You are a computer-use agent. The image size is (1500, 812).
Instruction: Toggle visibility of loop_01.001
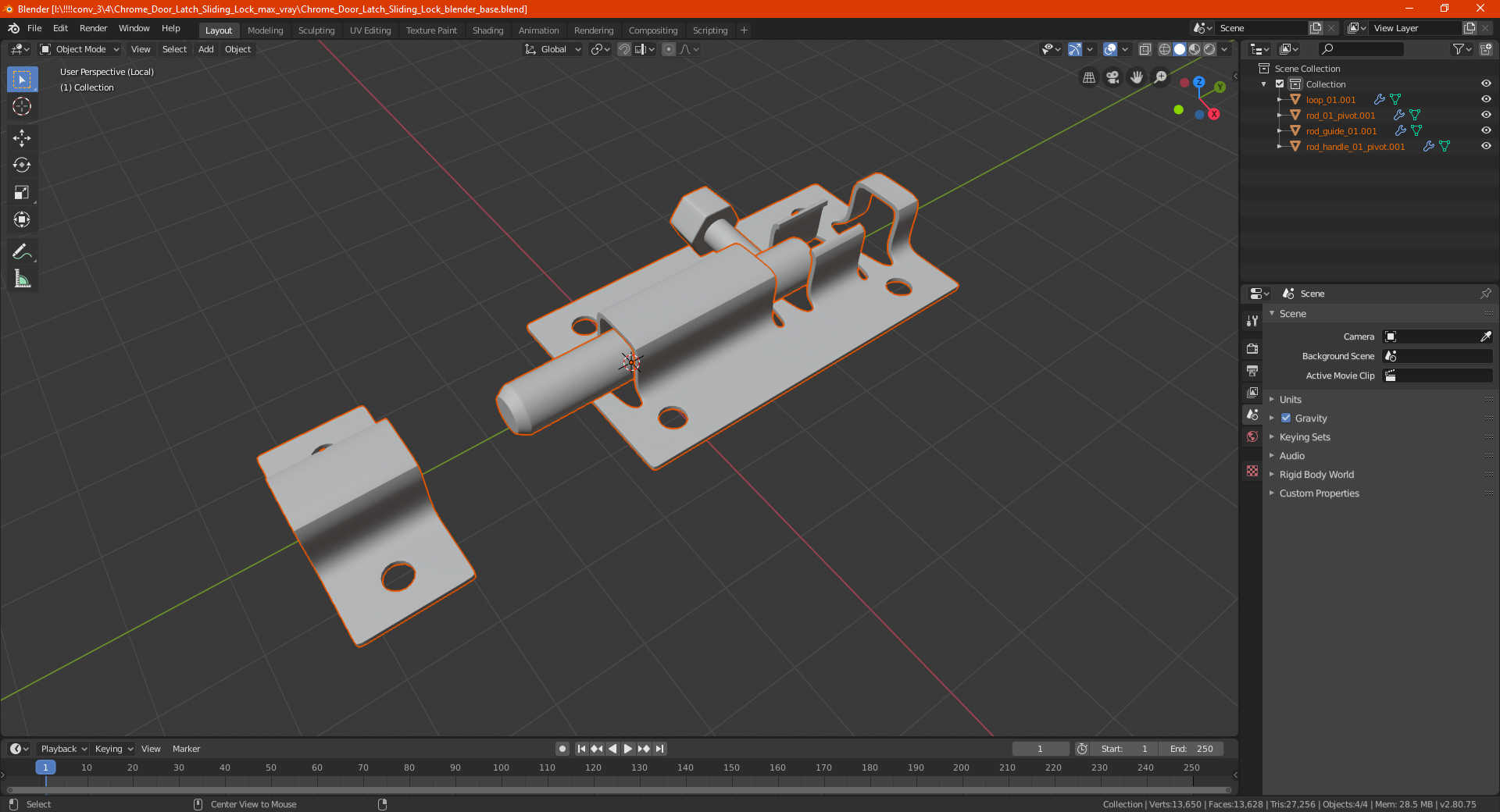tap(1486, 100)
